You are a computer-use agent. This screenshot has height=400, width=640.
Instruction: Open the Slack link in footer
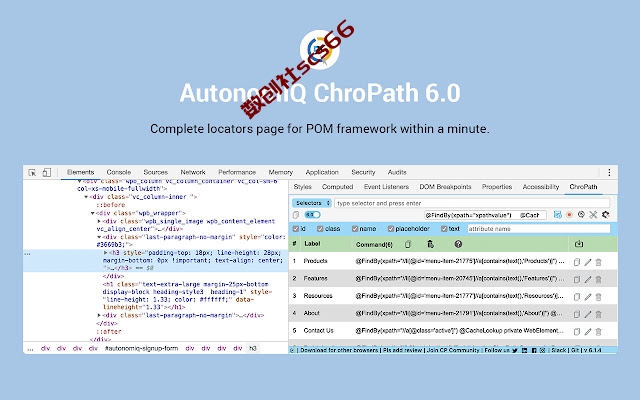click(x=559, y=350)
